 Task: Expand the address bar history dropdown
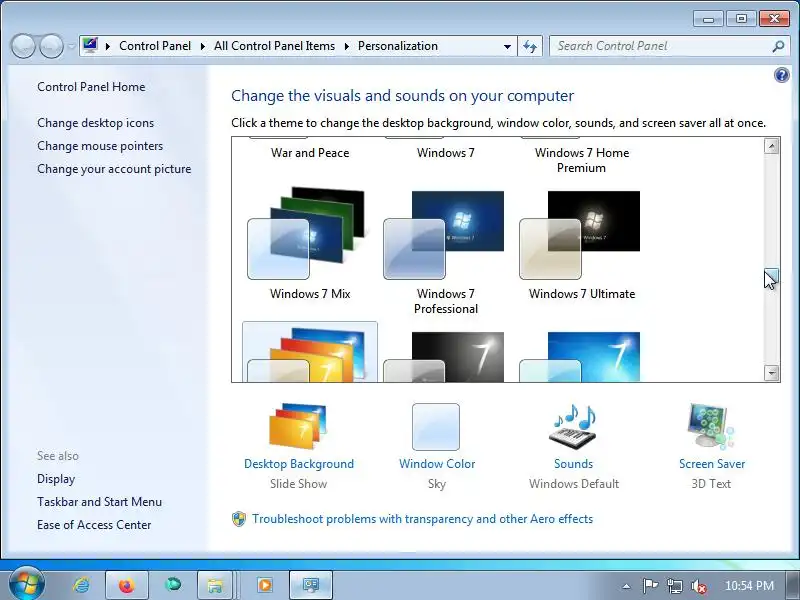point(507,46)
